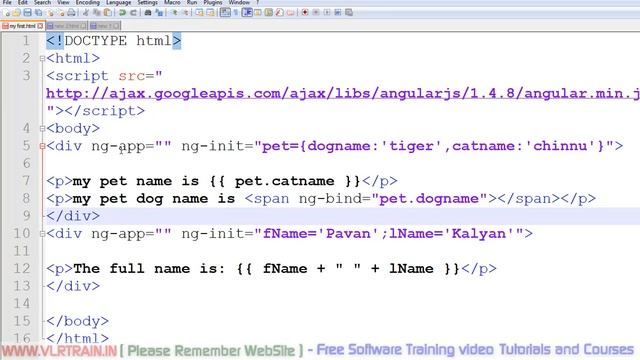The width and height of the screenshot is (640, 360).
Task: Click the Zoom Out icon
Action: tap(185, 13)
